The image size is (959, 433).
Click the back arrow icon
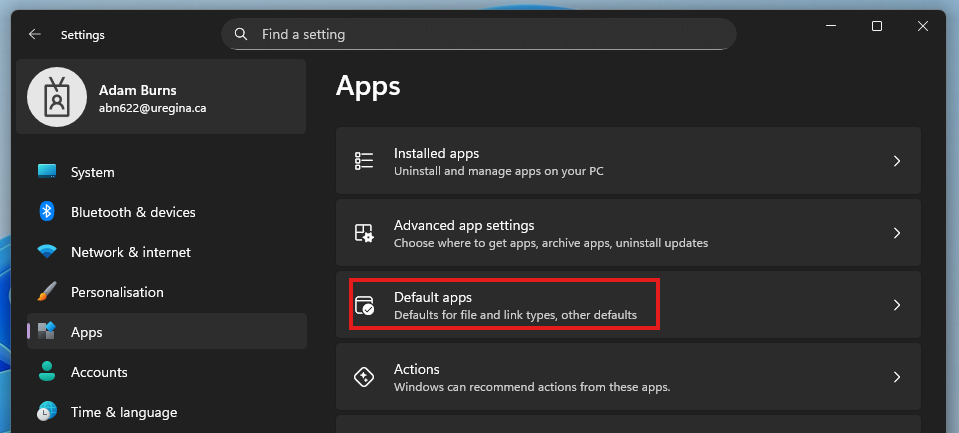click(x=34, y=34)
